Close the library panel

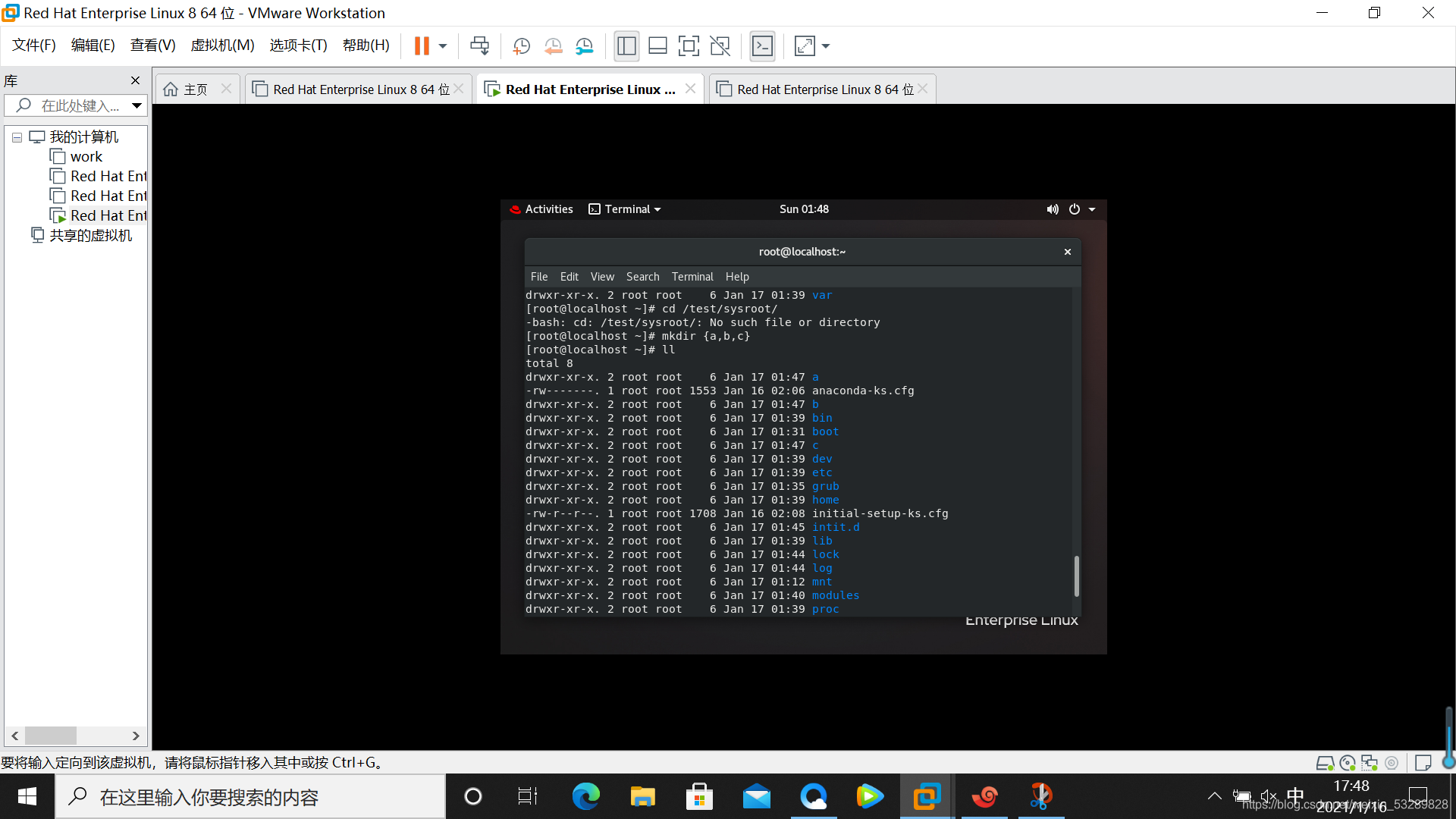pos(135,80)
